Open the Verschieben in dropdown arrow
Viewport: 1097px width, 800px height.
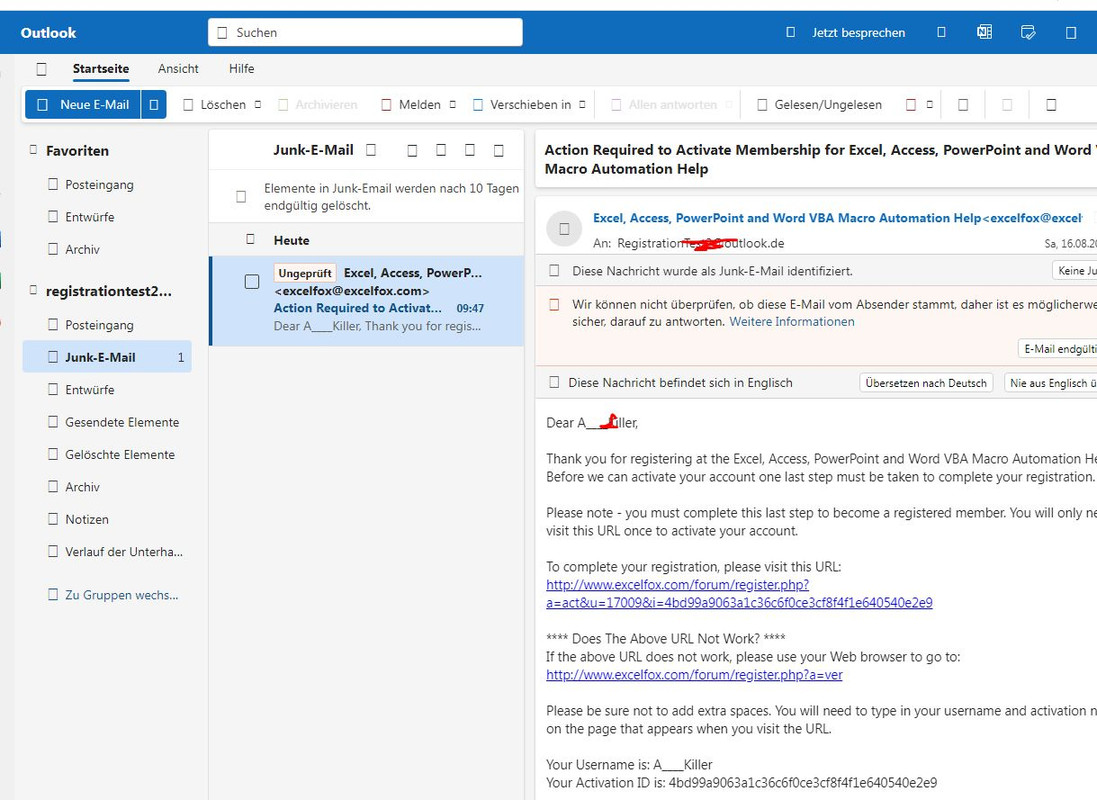(582, 105)
